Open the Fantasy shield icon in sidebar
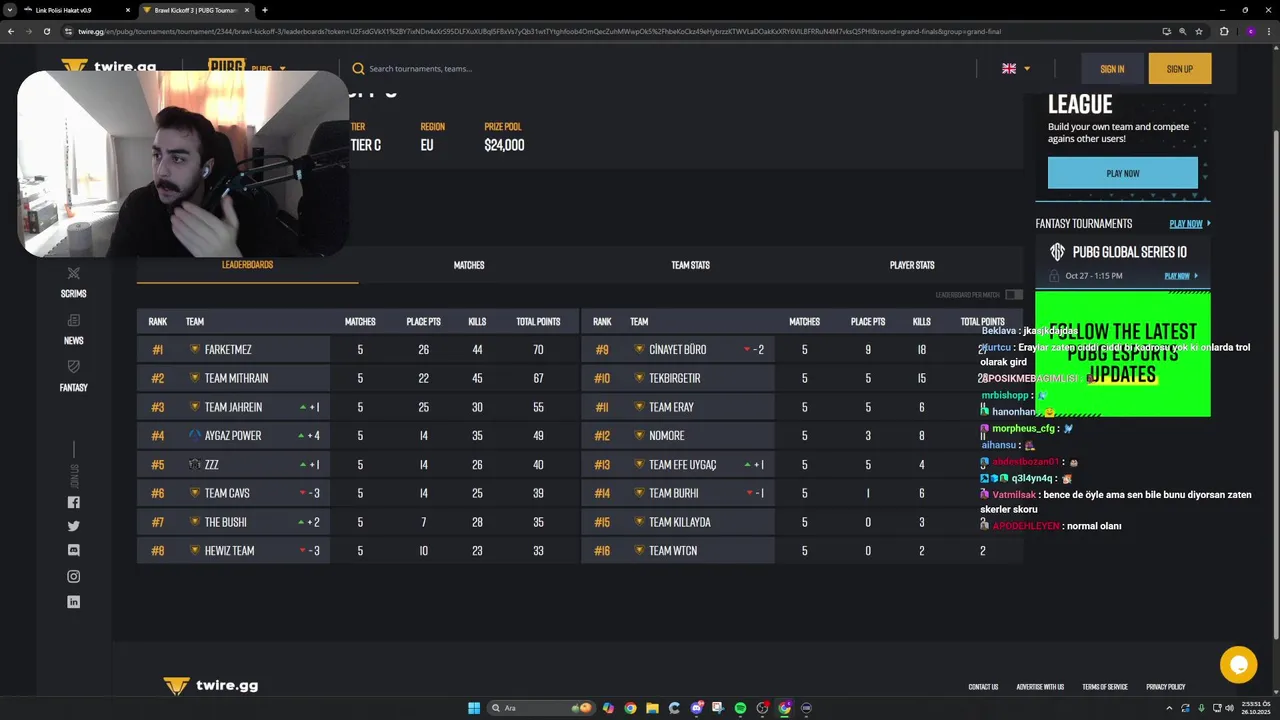1280x720 pixels. tap(73, 367)
